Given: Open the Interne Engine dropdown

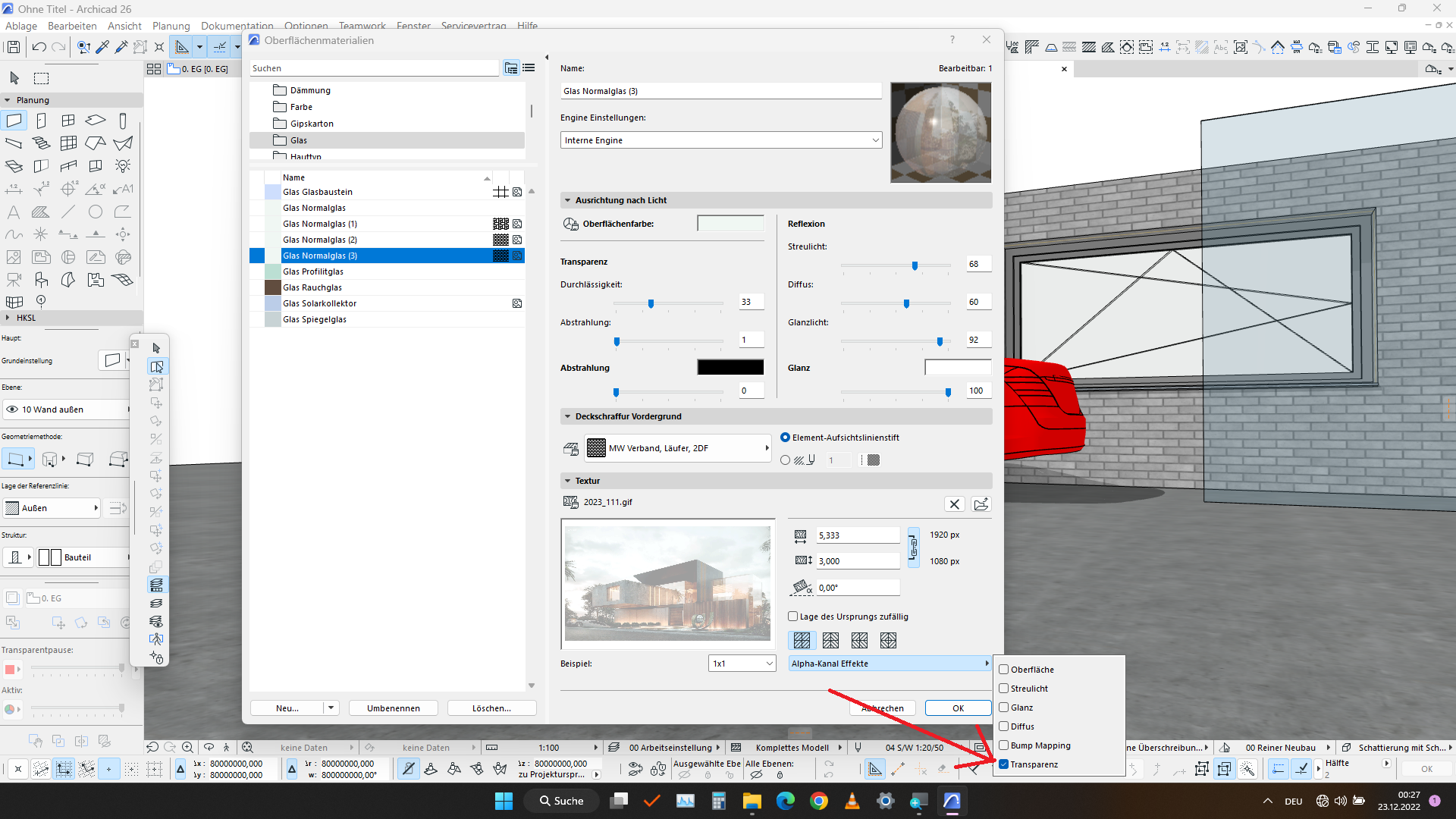Looking at the screenshot, I should (x=721, y=140).
